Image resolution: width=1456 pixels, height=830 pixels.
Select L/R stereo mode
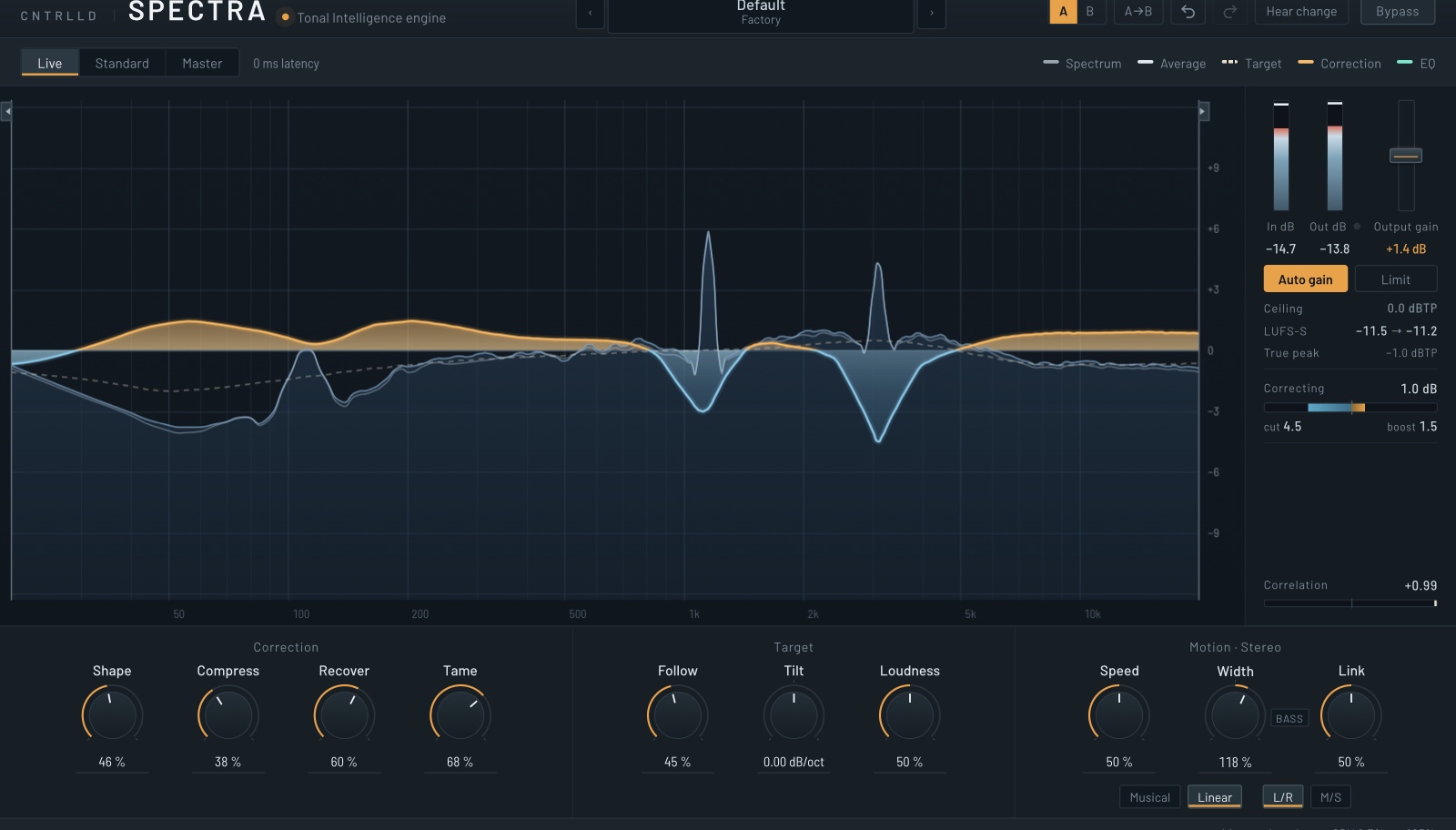pos(1283,797)
